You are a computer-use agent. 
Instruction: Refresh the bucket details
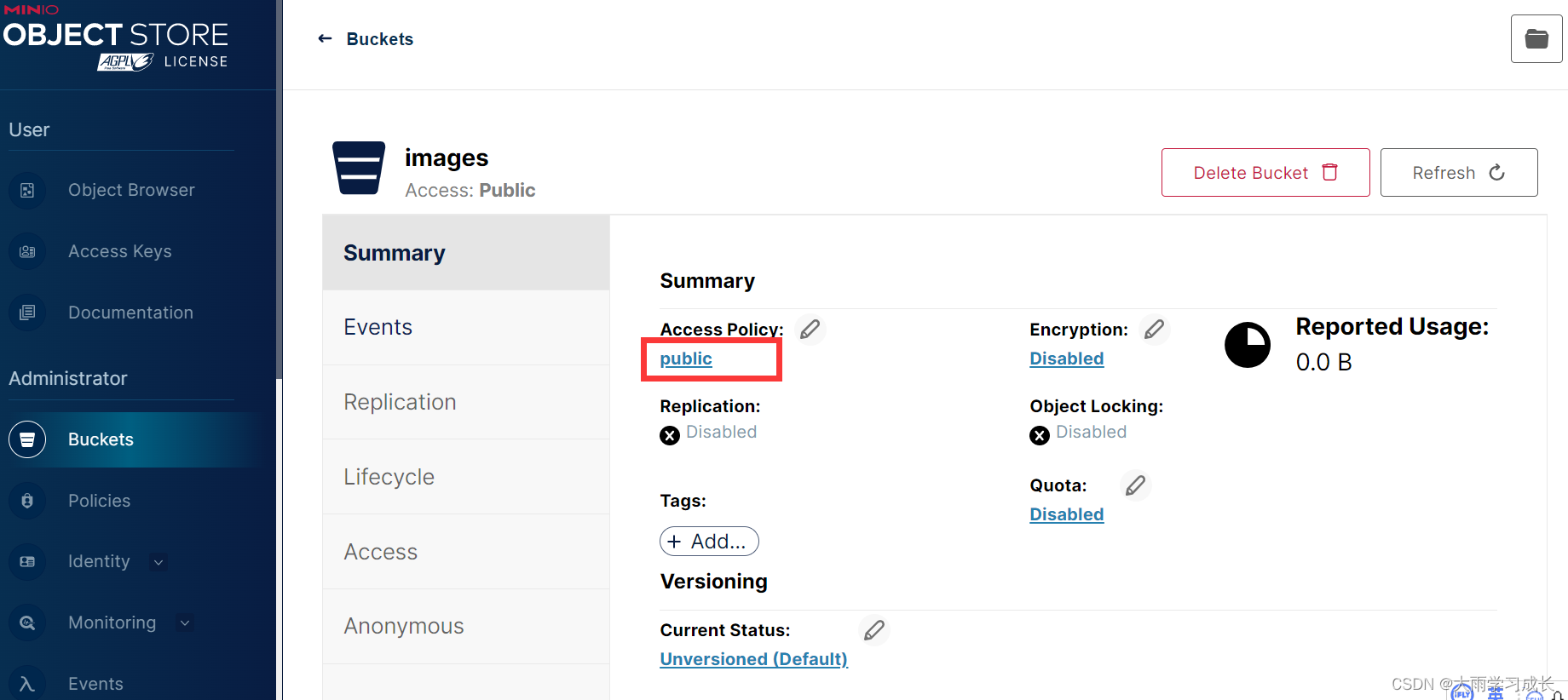pyautogui.click(x=1459, y=173)
